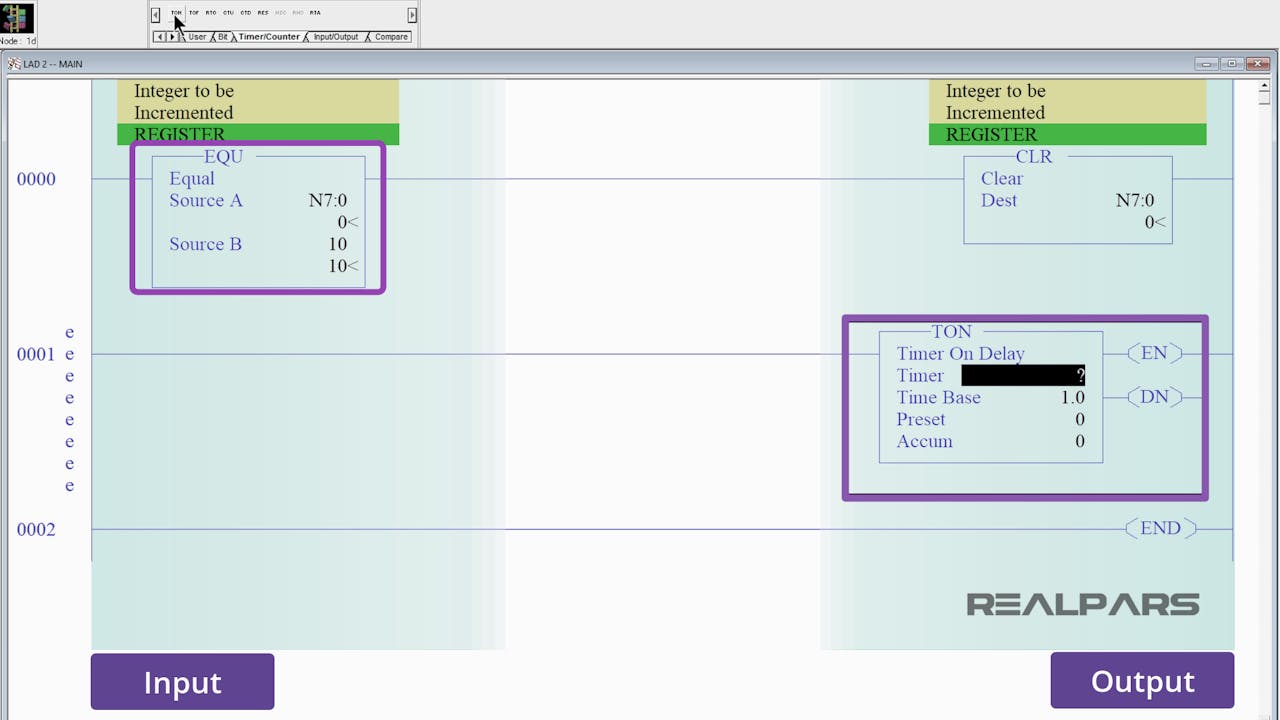This screenshot has height=720, width=1280.
Task: Insert the CTD count-down instruction
Action: (245, 13)
